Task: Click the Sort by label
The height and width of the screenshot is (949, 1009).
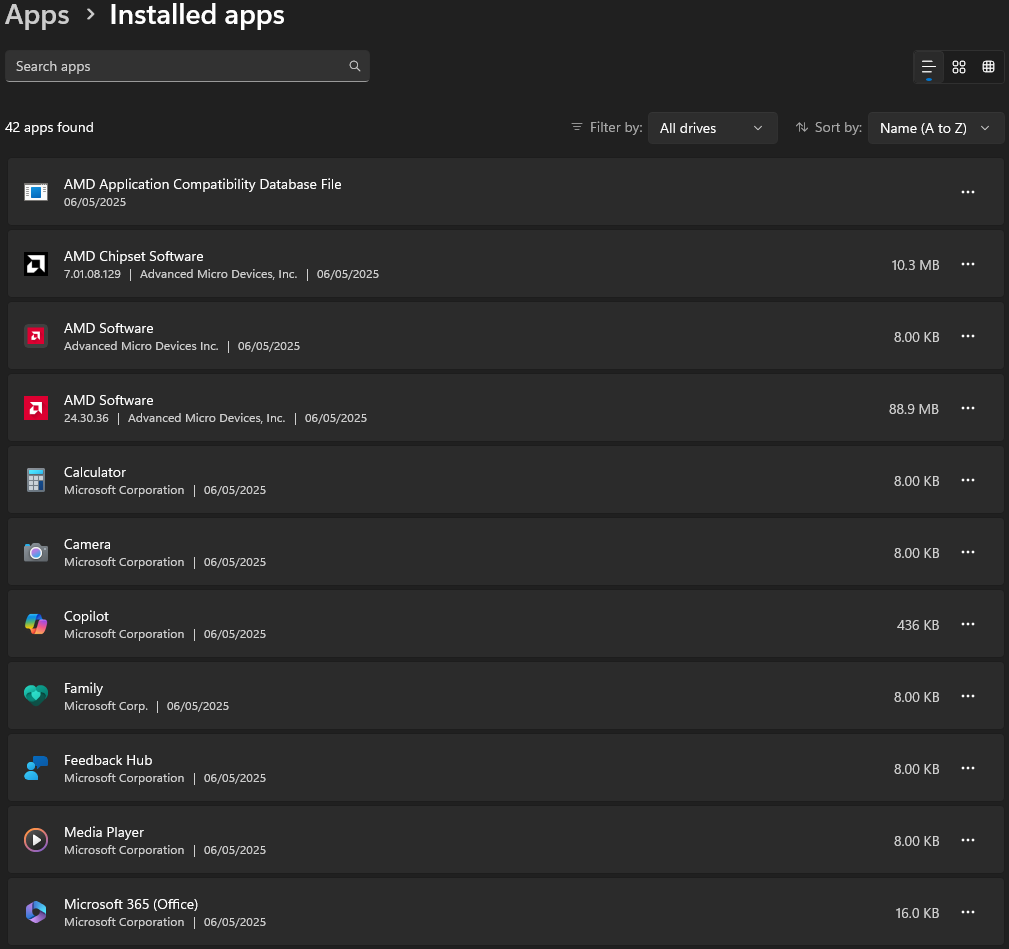Action: tap(838, 127)
